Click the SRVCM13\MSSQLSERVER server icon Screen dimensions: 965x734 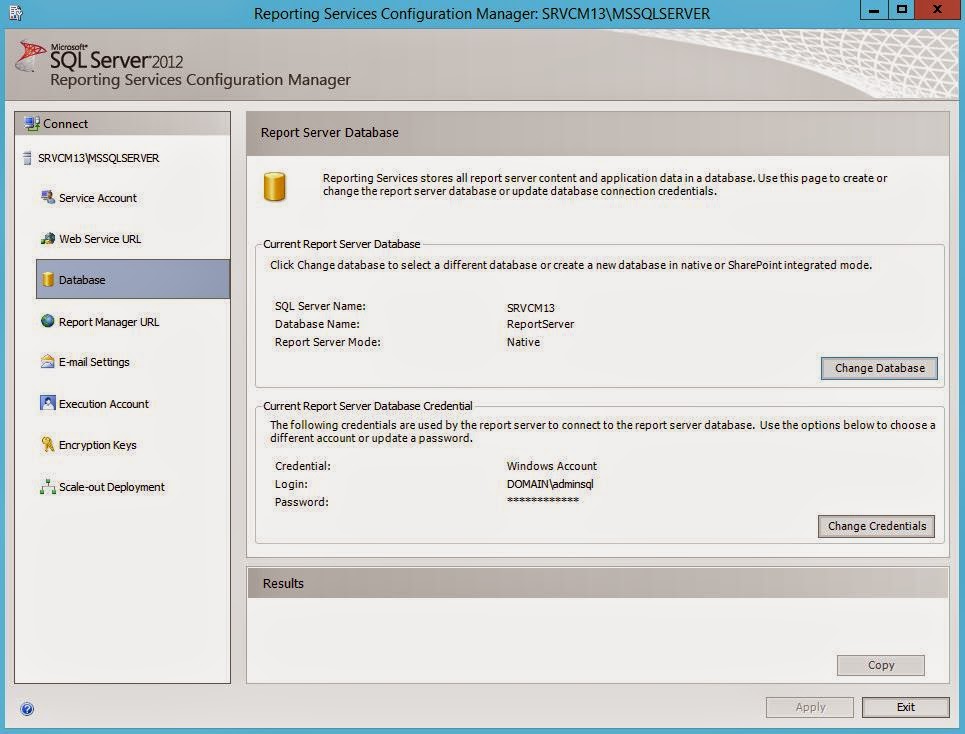pyautogui.click(x=27, y=158)
